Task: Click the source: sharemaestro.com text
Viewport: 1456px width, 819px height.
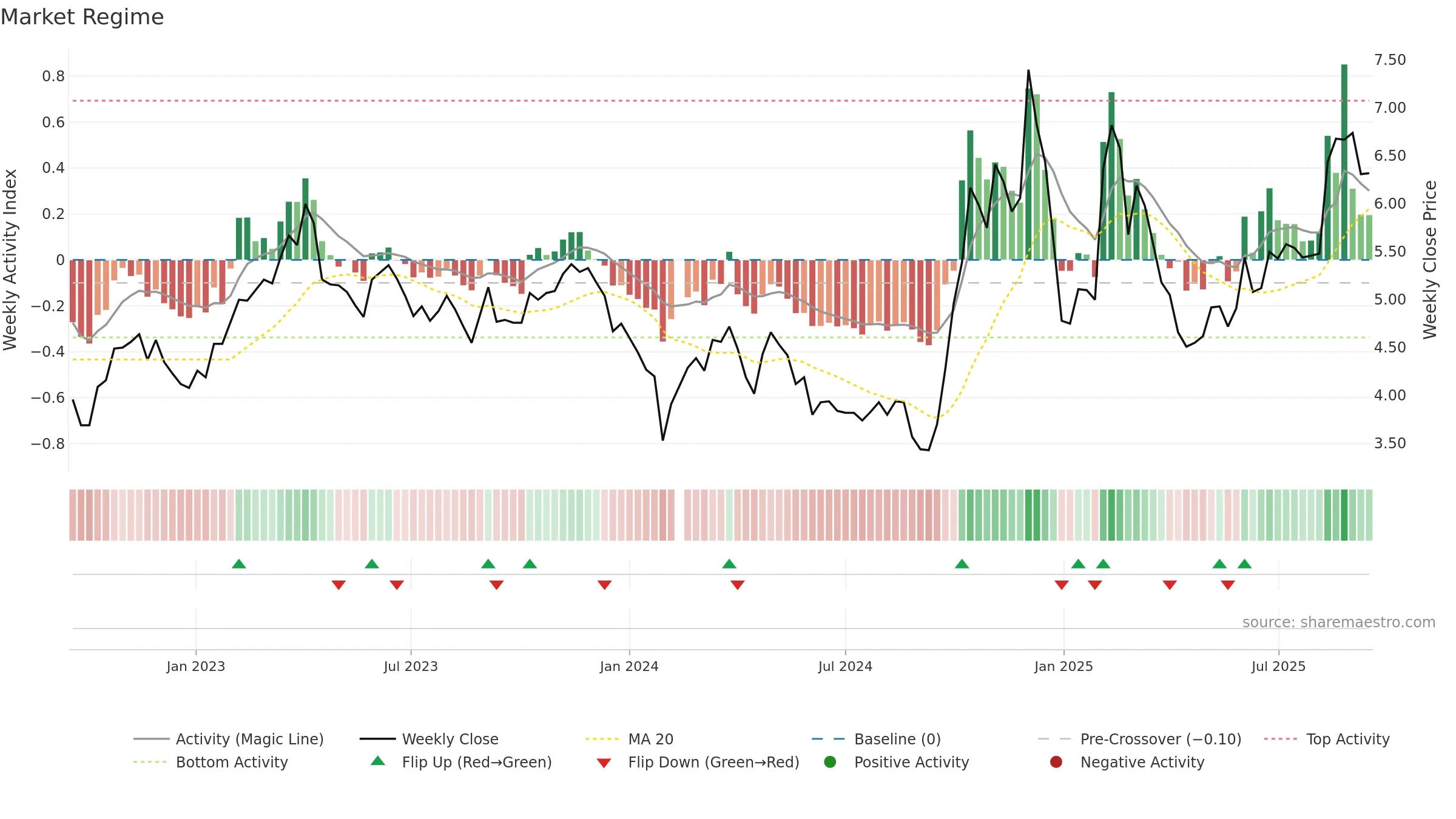Action: (x=1339, y=622)
